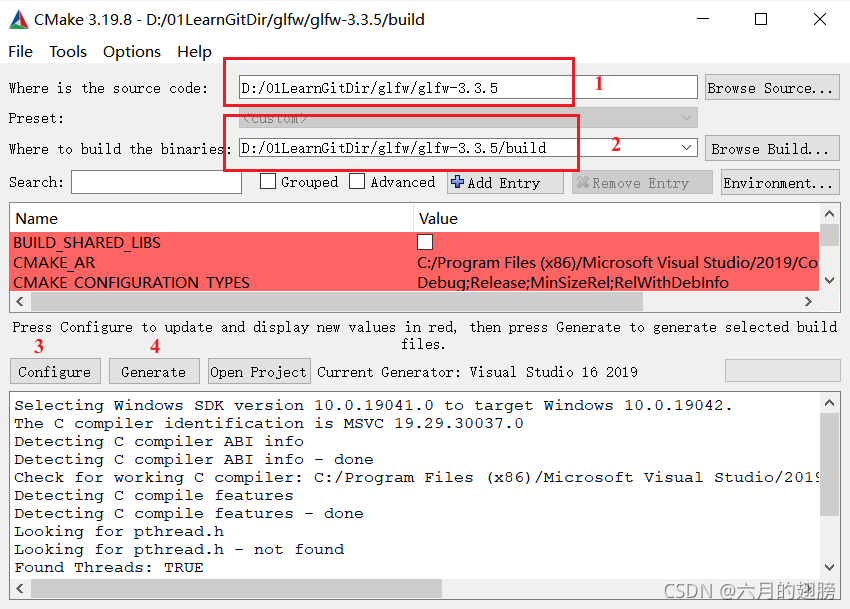Click the cache table scroll right arrow
This screenshot has height=609, width=850.
[808, 301]
